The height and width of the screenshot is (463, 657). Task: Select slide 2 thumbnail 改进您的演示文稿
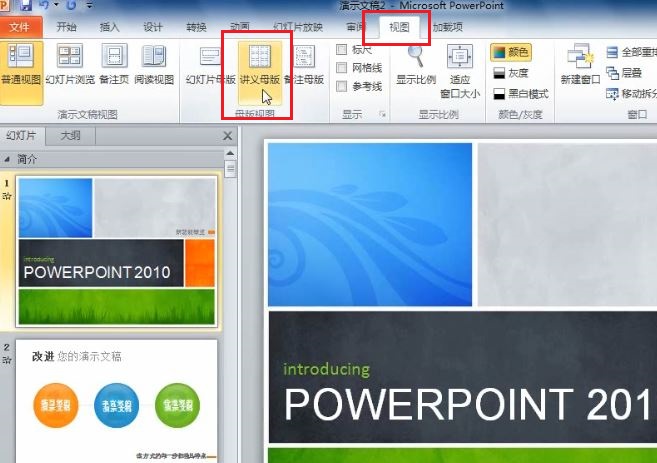pos(116,401)
